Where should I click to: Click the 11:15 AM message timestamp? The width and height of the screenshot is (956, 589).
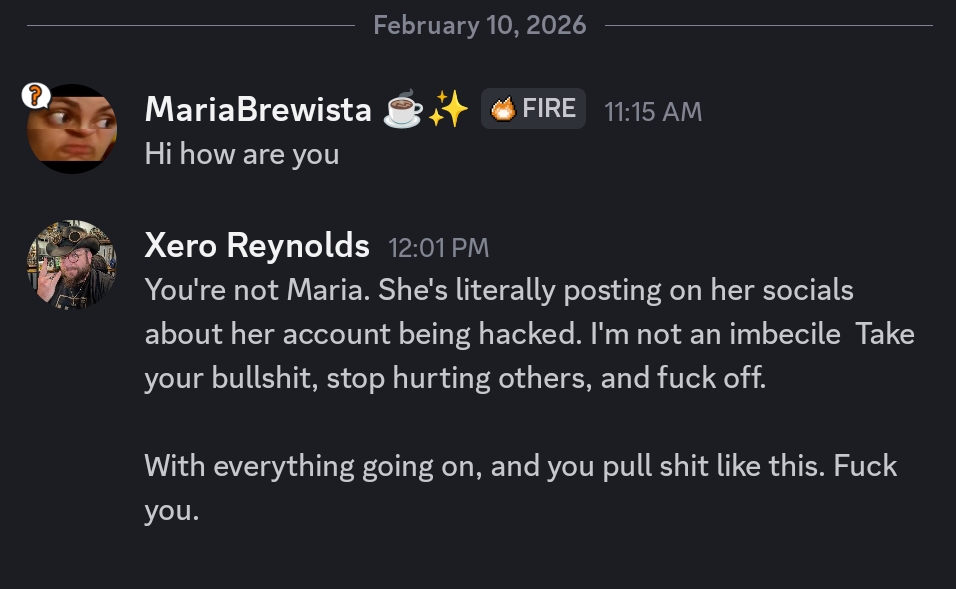[x=653, y=111]
